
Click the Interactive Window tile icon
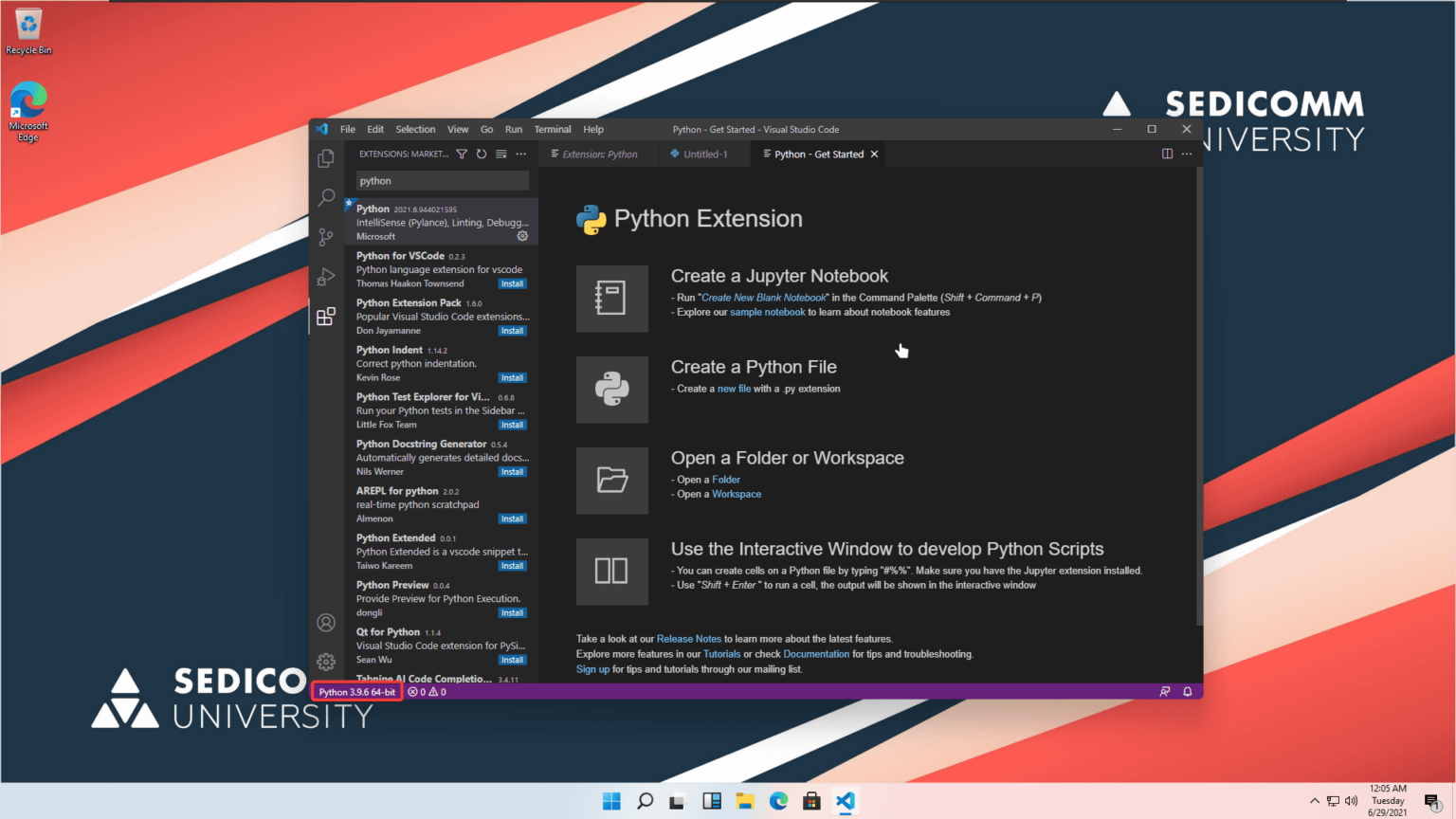[x=612, y=572]
